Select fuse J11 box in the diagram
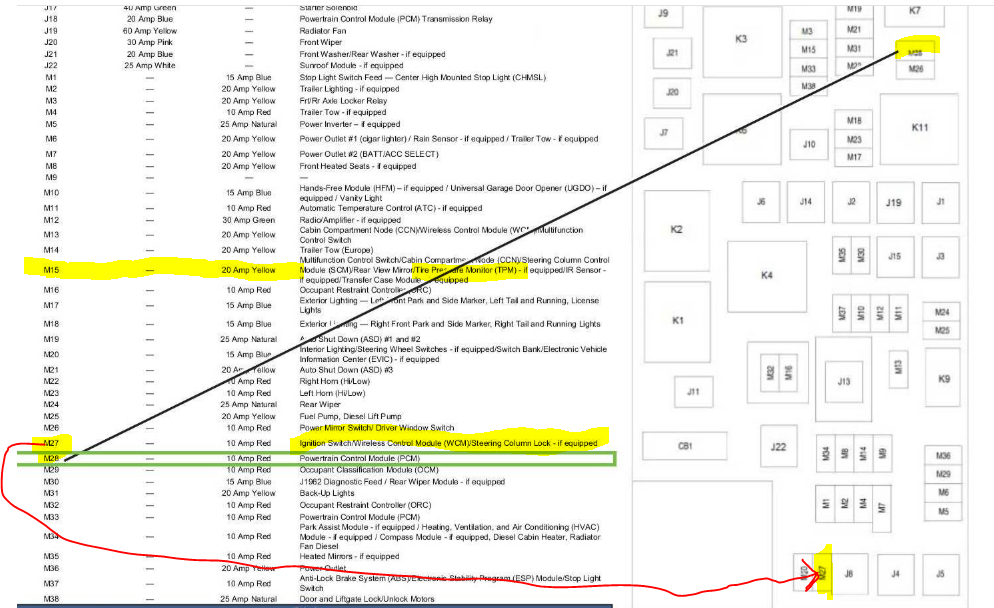 click(694, 392)
